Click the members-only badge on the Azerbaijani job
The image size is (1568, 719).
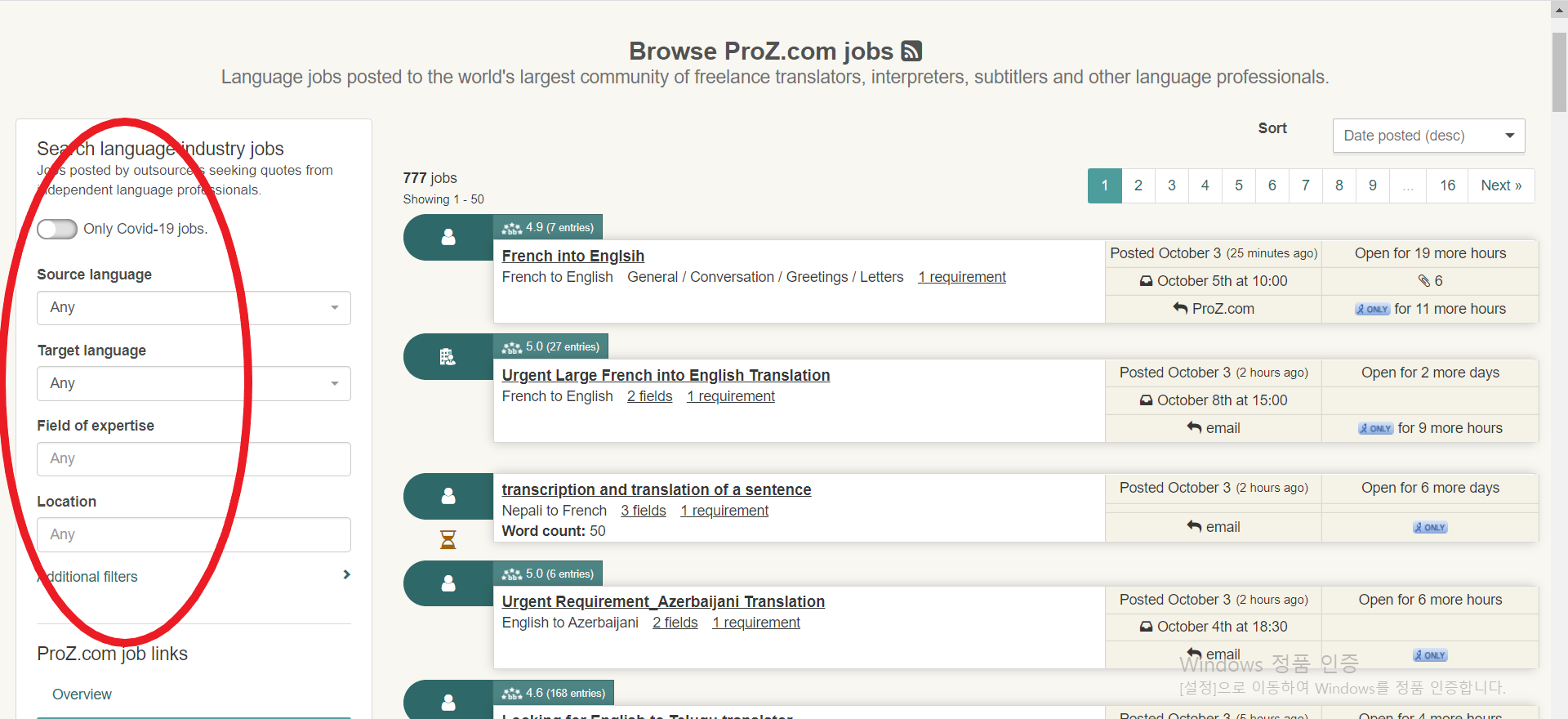(1430, 656)
